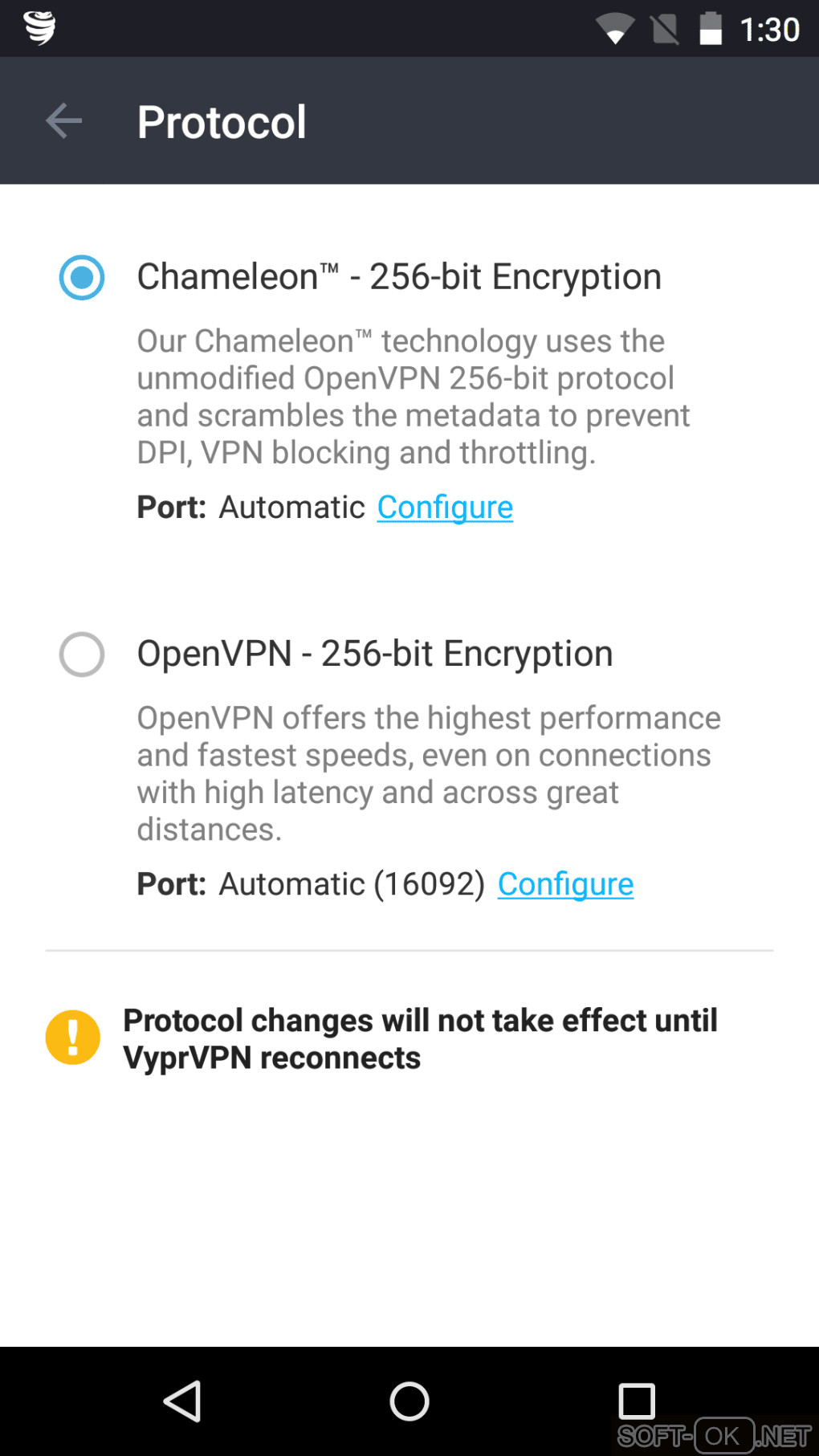Viewport: 819px width, 1456px height.
Task: Tap the Chameleon technology description text
Action: pyautogui.click(x=413, y=397)
